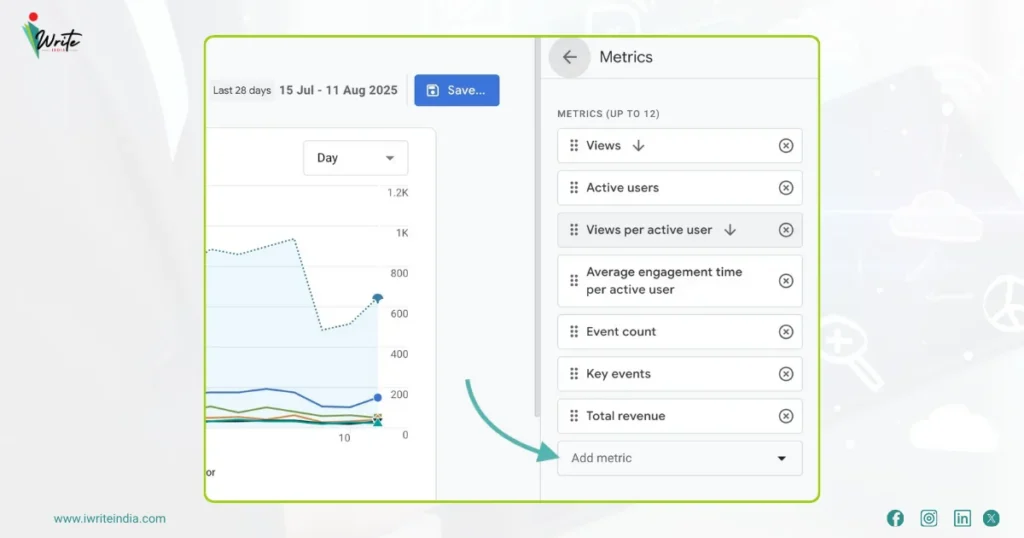The width and height of the screenshot is (1024, 538).
Task: Click drag handle beside Views per active user
Action: click(x=574, y=230)
